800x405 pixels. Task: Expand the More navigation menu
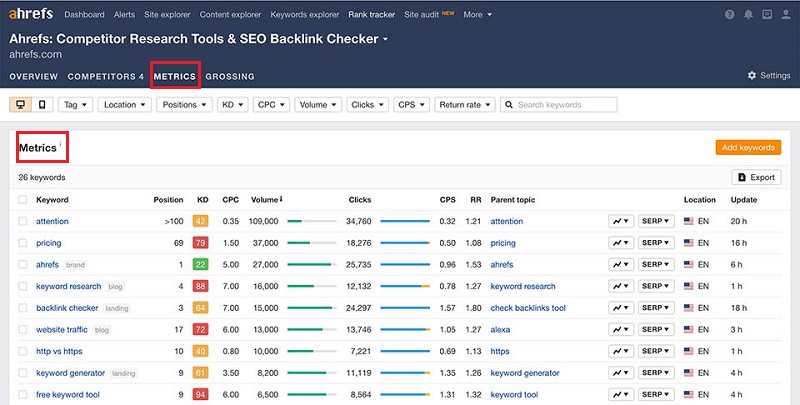pyautogui.click(x=478, y=15)
